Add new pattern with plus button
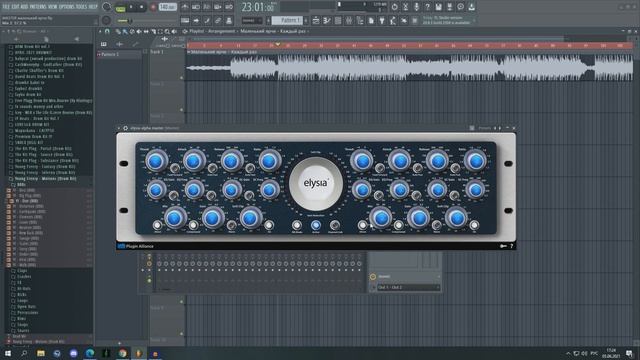Image resolution: width=640 pixels, height=360 pixels. tap(306, 20)
